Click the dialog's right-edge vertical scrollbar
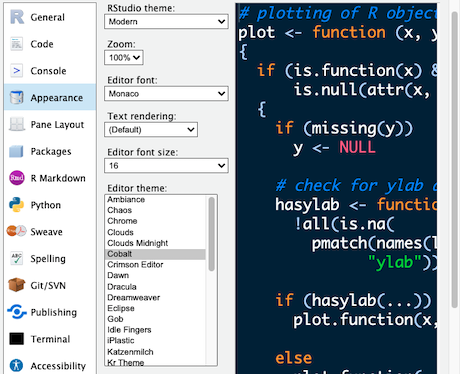The height and width of the screenshot is (374, 460). 454,160
